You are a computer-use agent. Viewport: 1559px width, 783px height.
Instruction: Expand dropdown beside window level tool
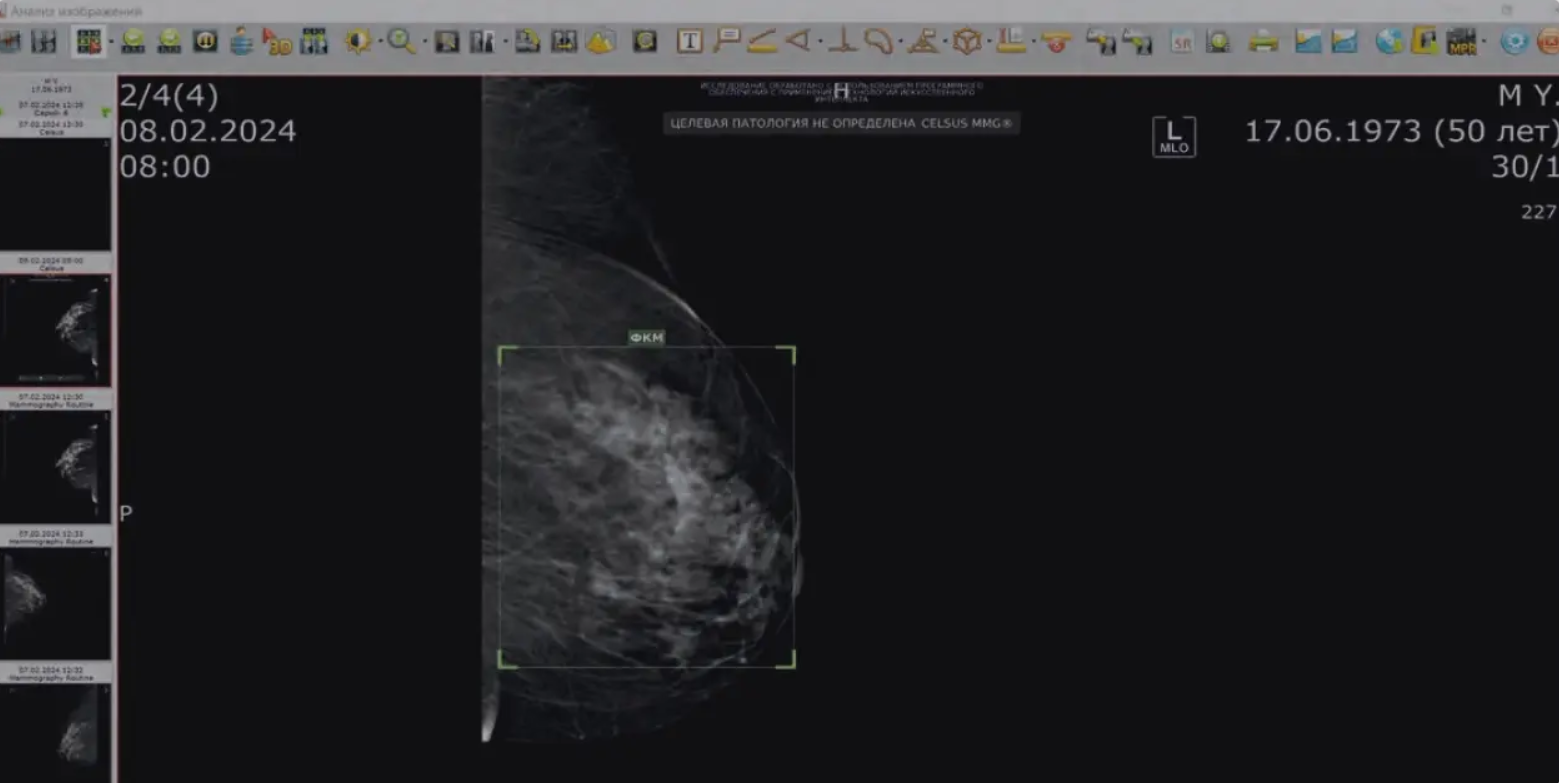pos(379,42)
